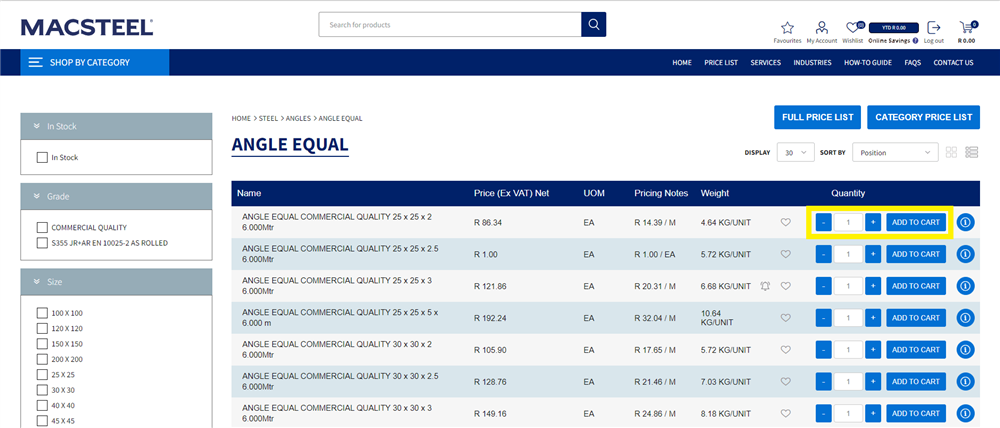The height and width of the screenshot is (428, 1000).
Task: Switch to grid view layout icon
Action: click(x=951, y=152)
